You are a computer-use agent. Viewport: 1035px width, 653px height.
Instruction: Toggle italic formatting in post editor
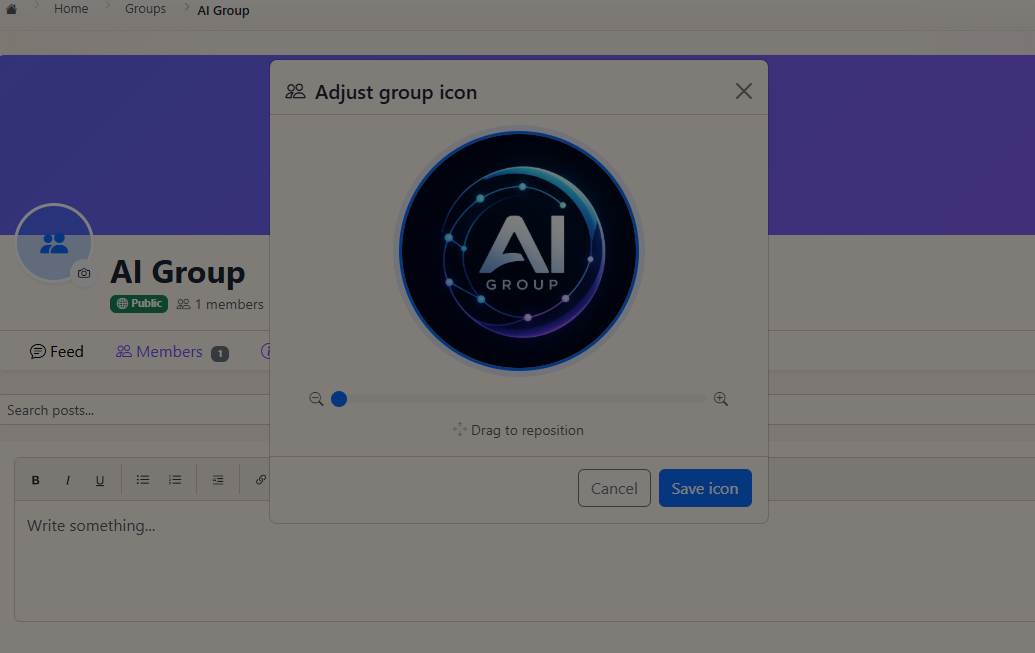coord(68,480)
